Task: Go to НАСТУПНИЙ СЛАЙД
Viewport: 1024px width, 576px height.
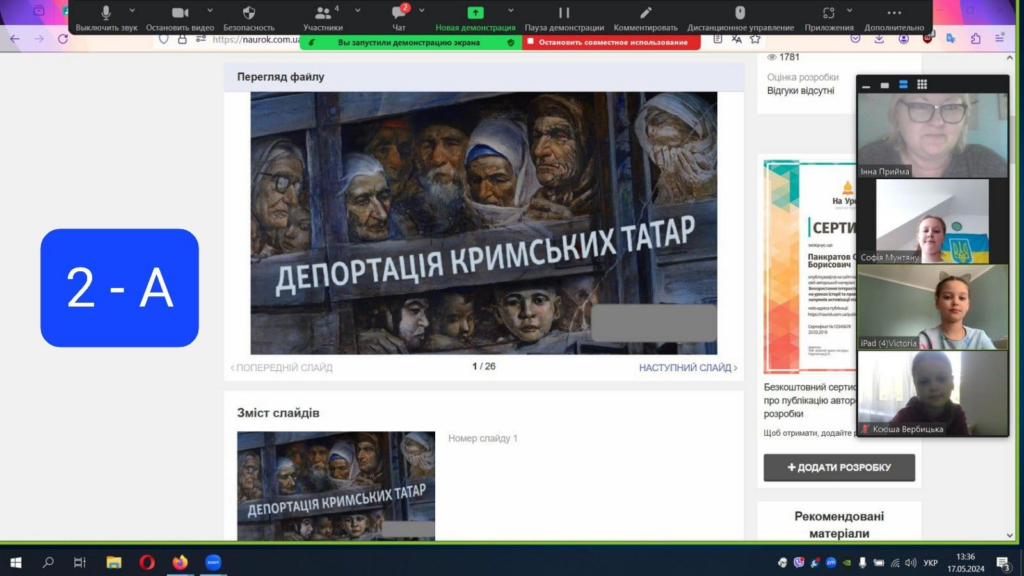Action: pyautogui.click(x=688, y=368)
